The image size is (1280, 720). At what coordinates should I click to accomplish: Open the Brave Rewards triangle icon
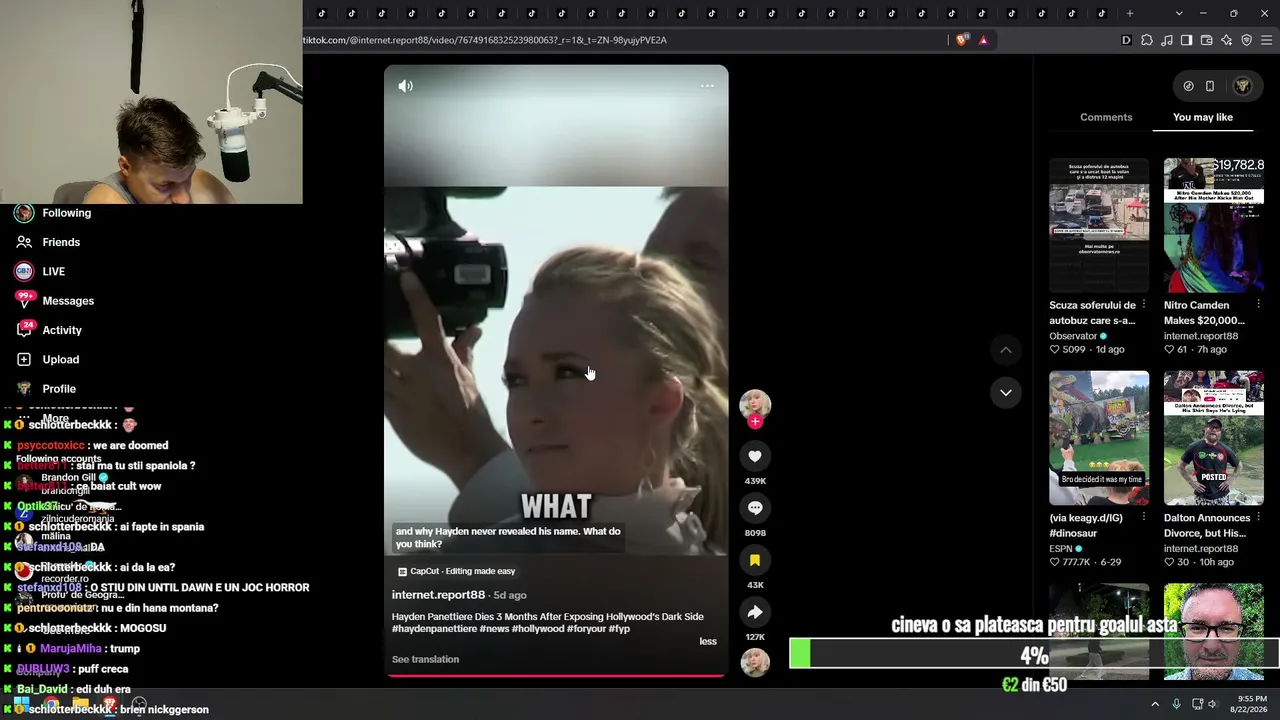[x=983, y=40]
